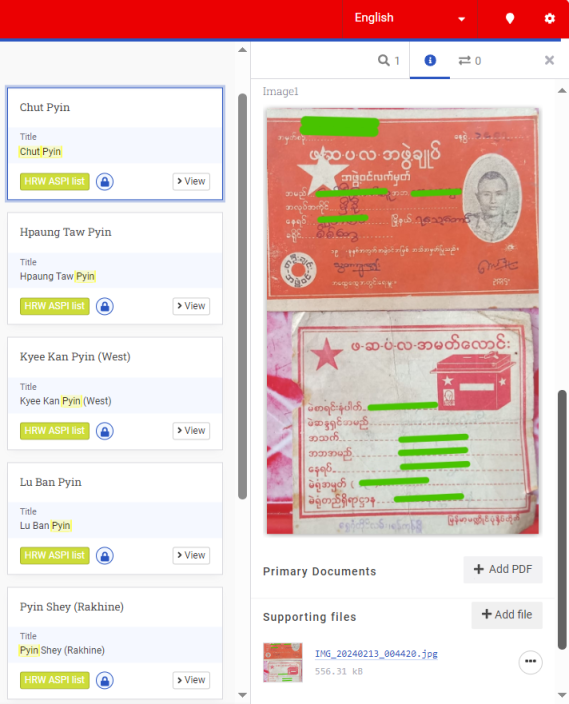Open the map location pin icon

(510, 18)
